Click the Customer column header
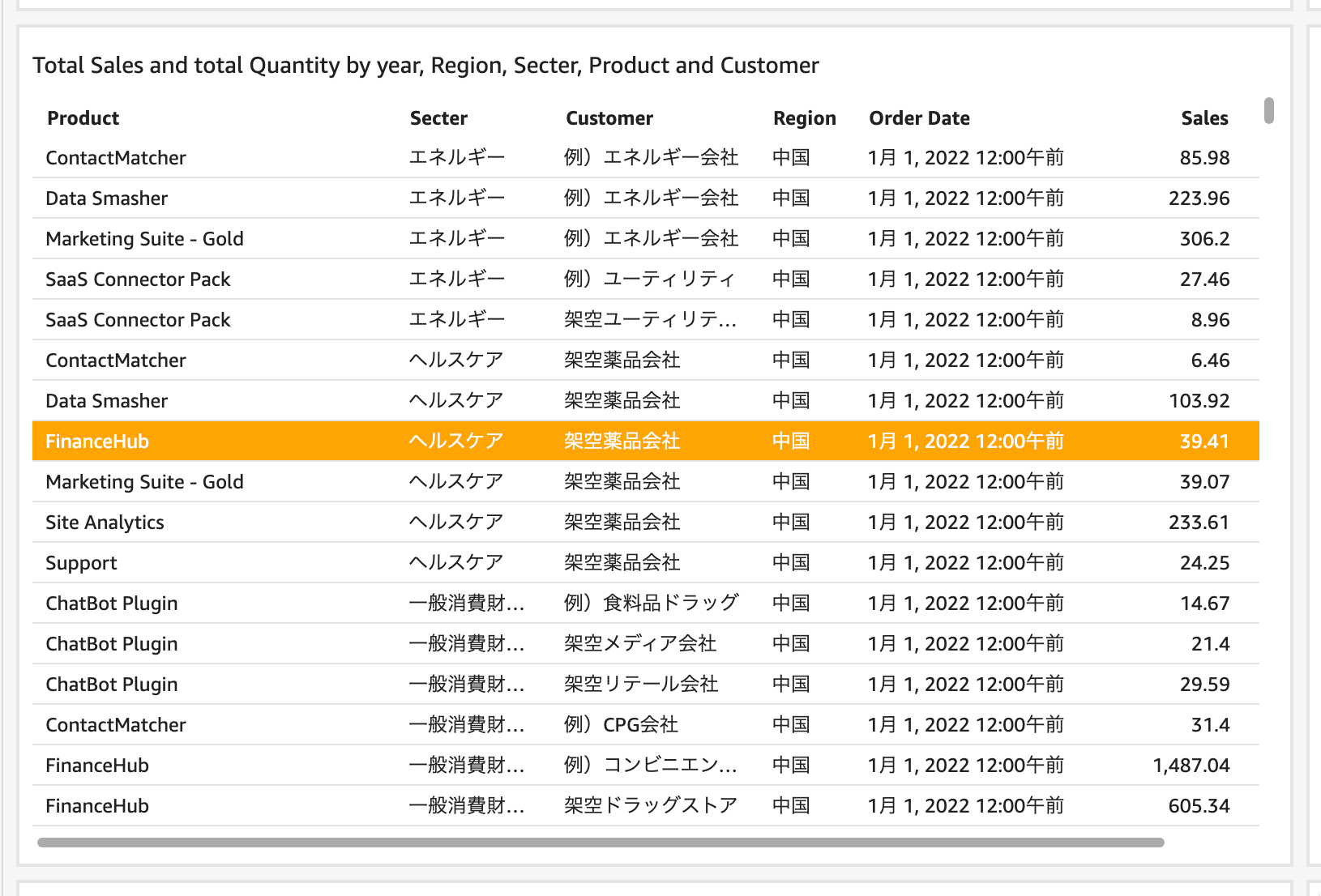Viewport: 1321px width, 896px height. point(609,117)
